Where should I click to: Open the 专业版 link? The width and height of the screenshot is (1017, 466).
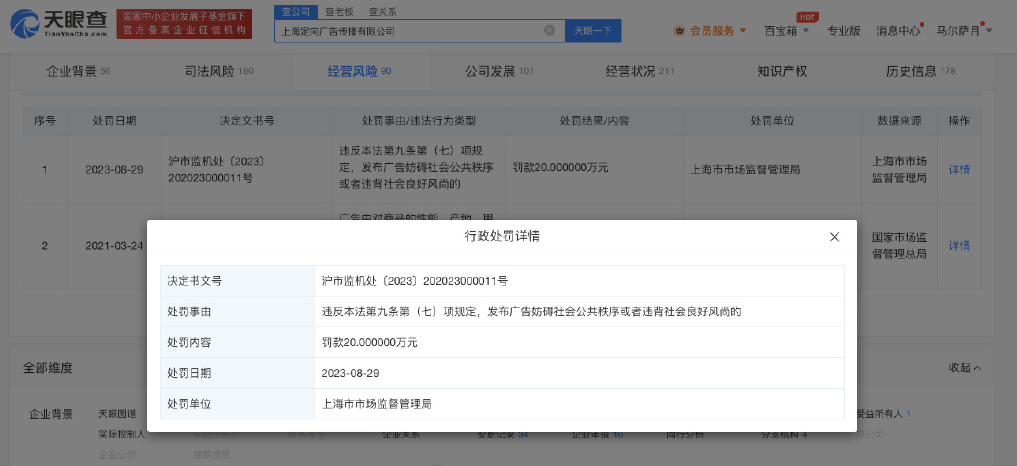[844, 31]
